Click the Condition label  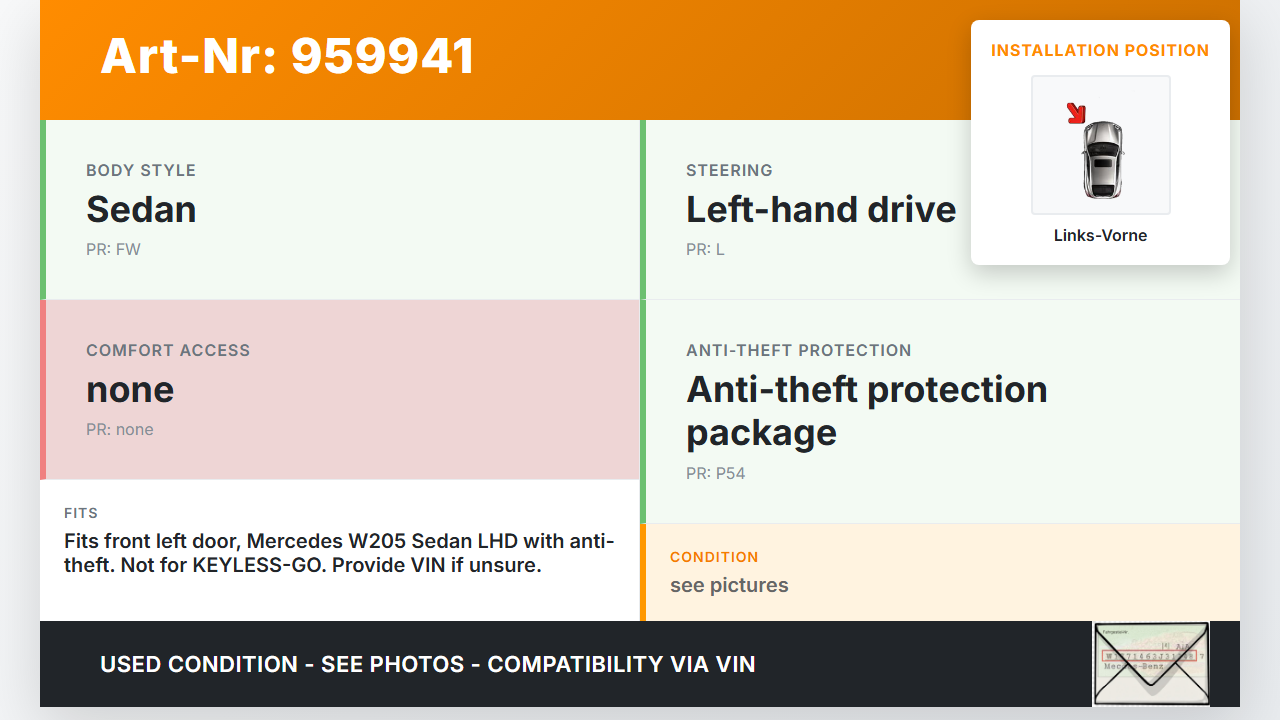(714, 557)
